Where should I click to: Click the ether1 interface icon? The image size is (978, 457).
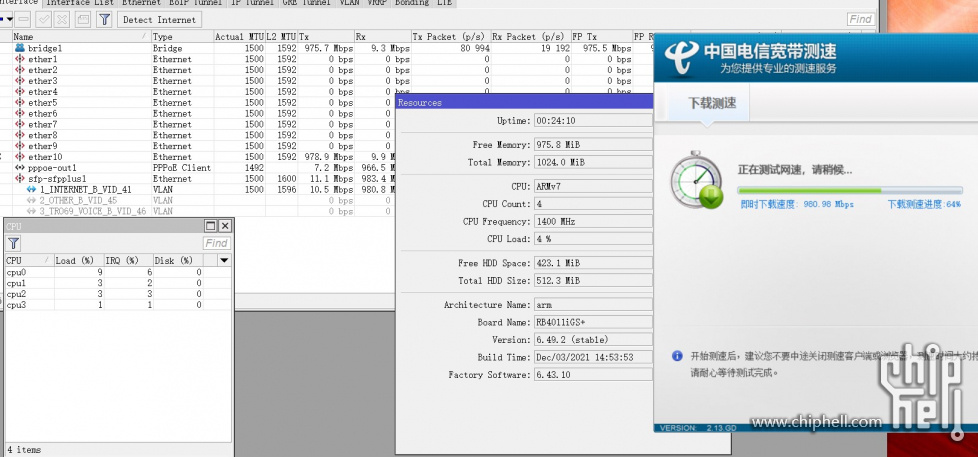point(20,59)
